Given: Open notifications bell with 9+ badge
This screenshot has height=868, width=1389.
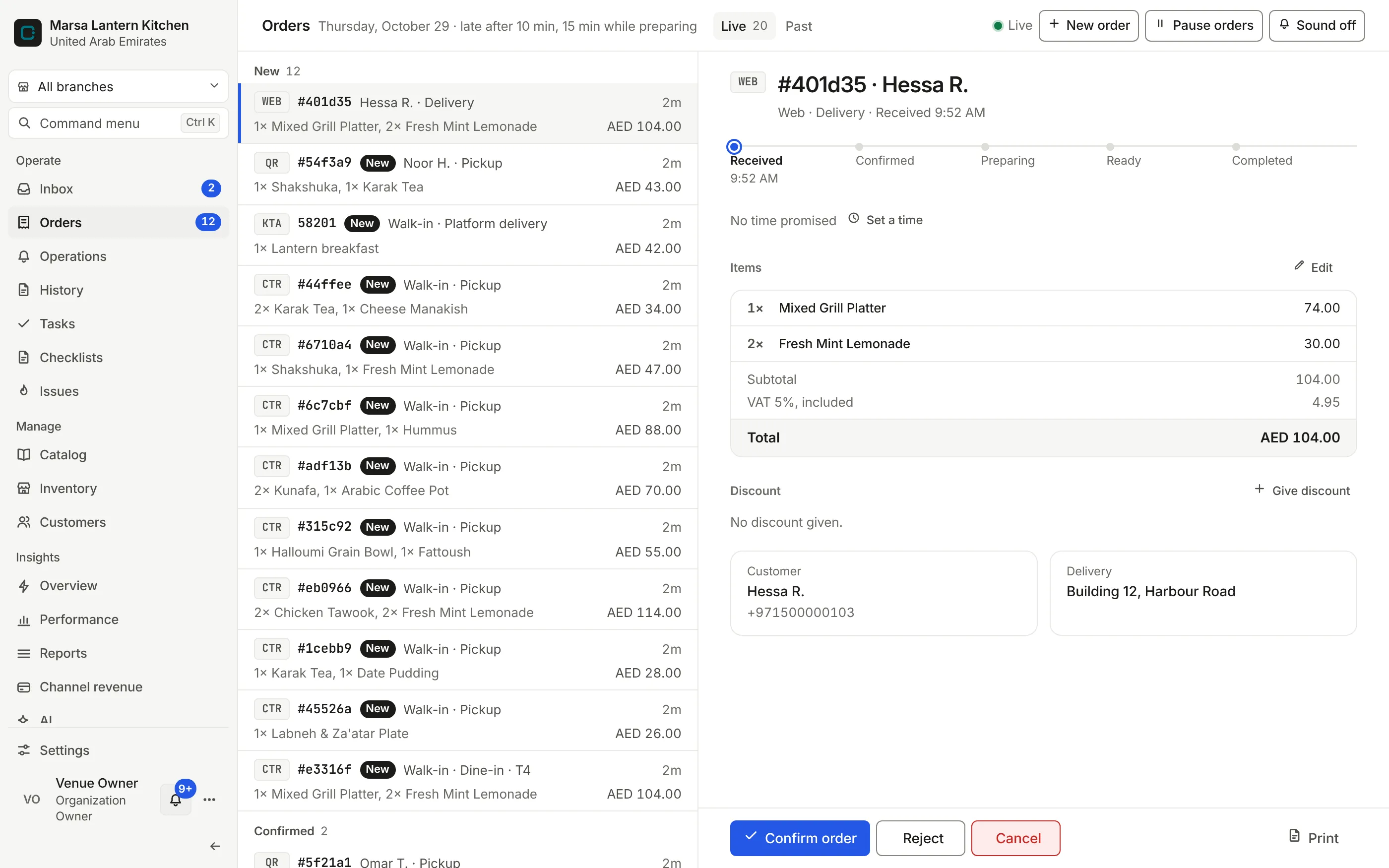Looking at the screenshot, I should 176,799.
